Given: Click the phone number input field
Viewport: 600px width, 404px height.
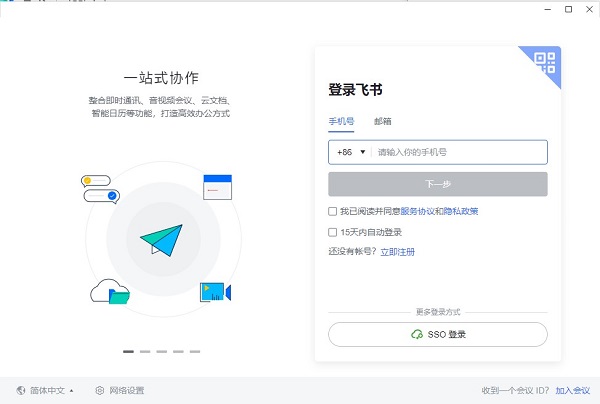Looking at the screenshot, I should 458,152.
